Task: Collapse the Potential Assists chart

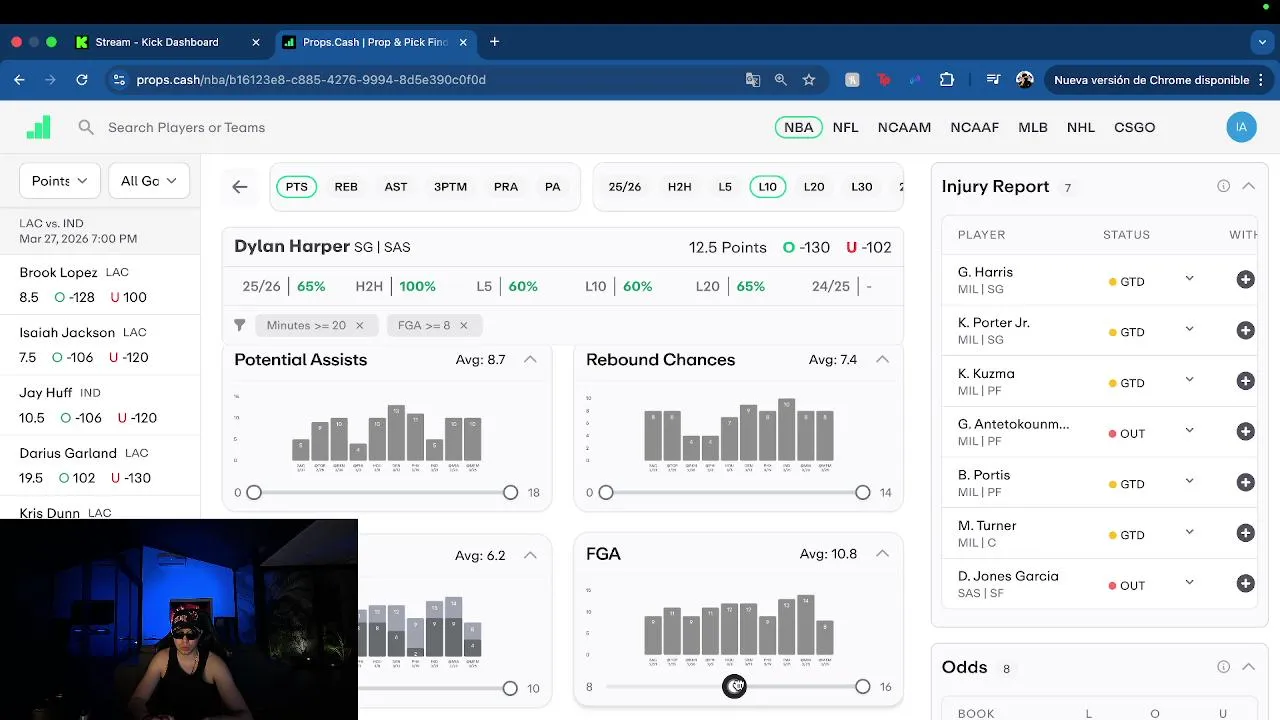Action: point(530,359)
